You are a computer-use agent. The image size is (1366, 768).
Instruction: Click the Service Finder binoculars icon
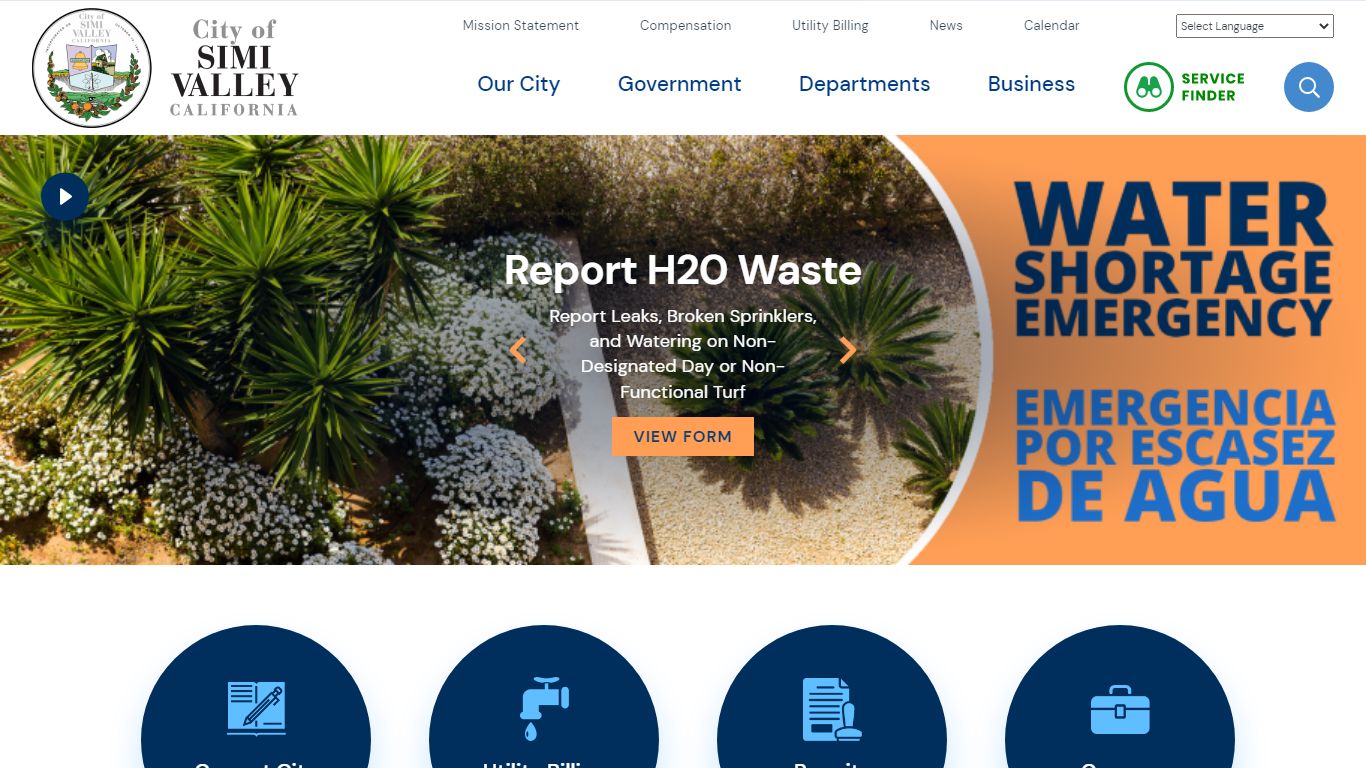pyautogui.click(x=1148, y=87)
